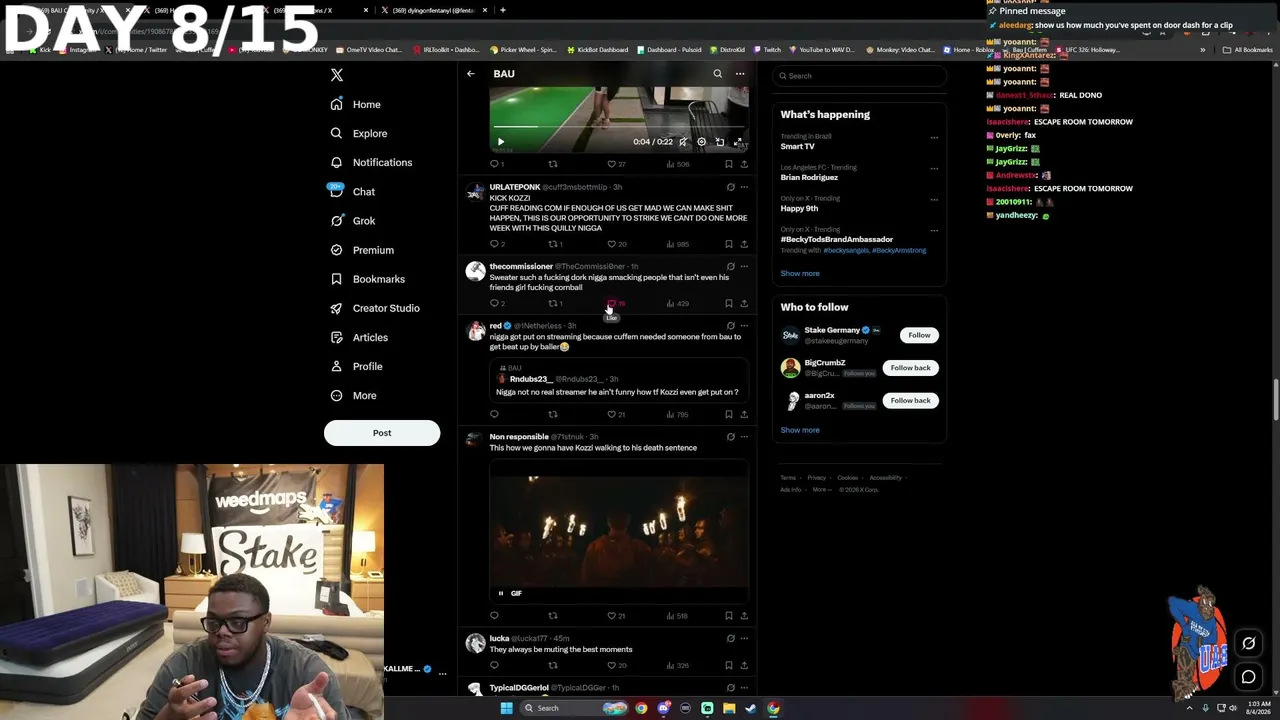
Task: Like lucka's muting post
Action: pyautogui.click(x=617, y=665)
